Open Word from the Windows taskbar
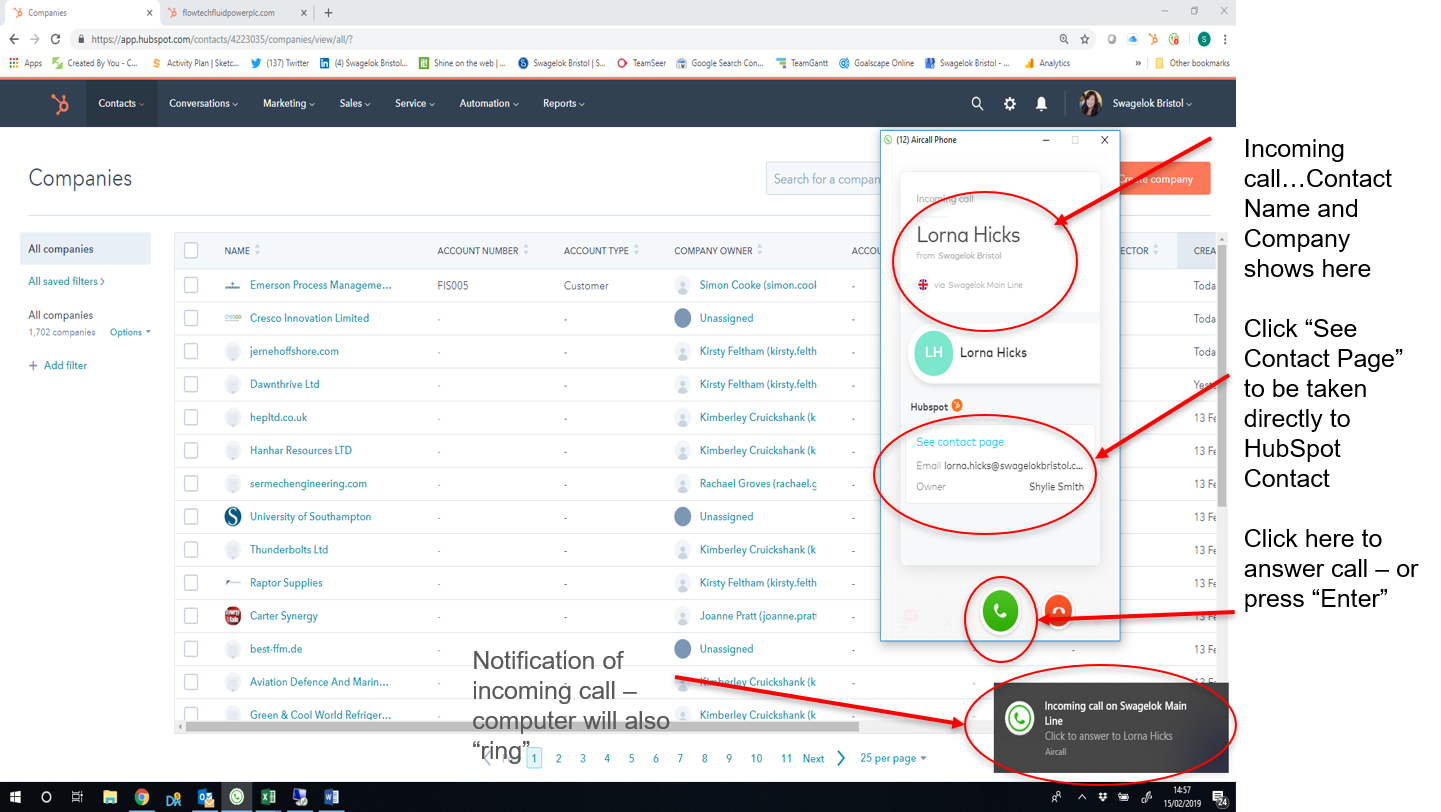This screenshot has width=1441, height=812. click(331, 797)
